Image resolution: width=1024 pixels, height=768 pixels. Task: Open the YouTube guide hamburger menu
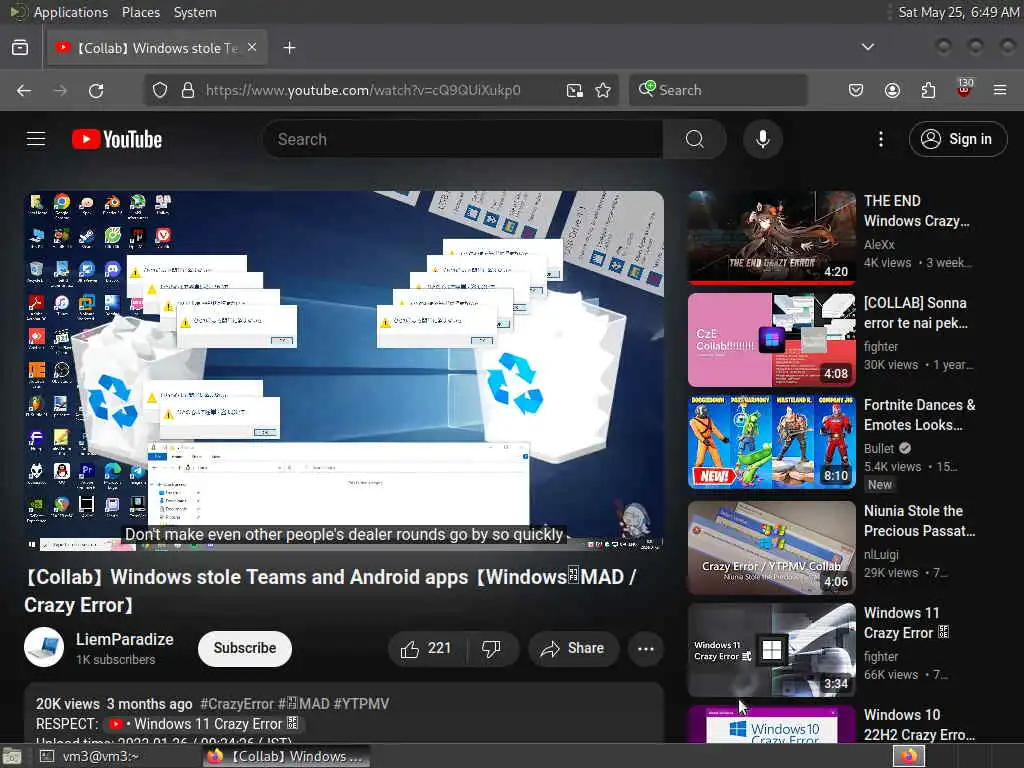pos(36,139)
